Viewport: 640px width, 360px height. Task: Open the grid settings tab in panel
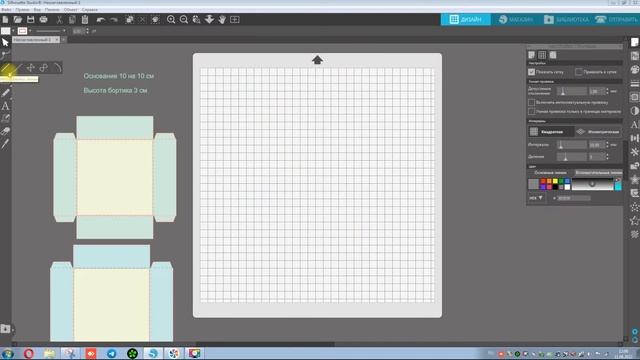coord(542,55)
